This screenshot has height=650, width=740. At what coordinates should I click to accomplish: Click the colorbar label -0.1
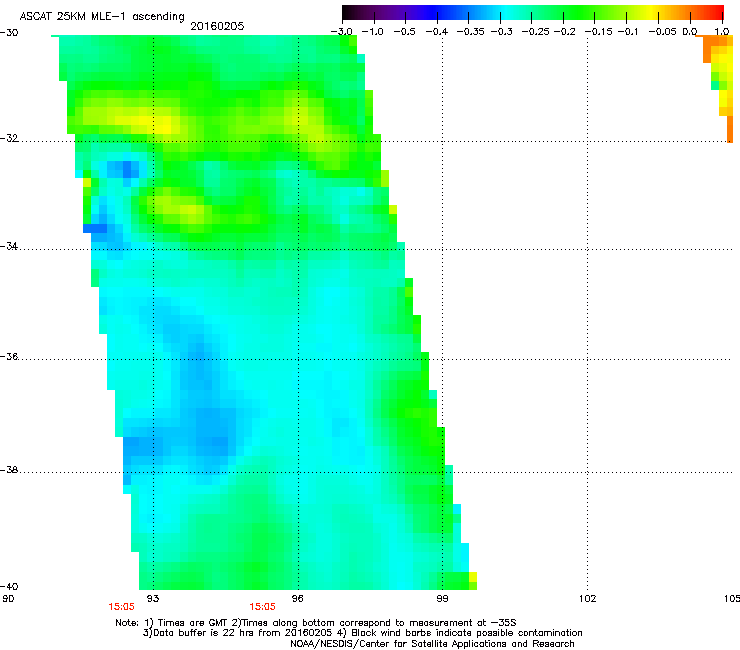[628, 32]
